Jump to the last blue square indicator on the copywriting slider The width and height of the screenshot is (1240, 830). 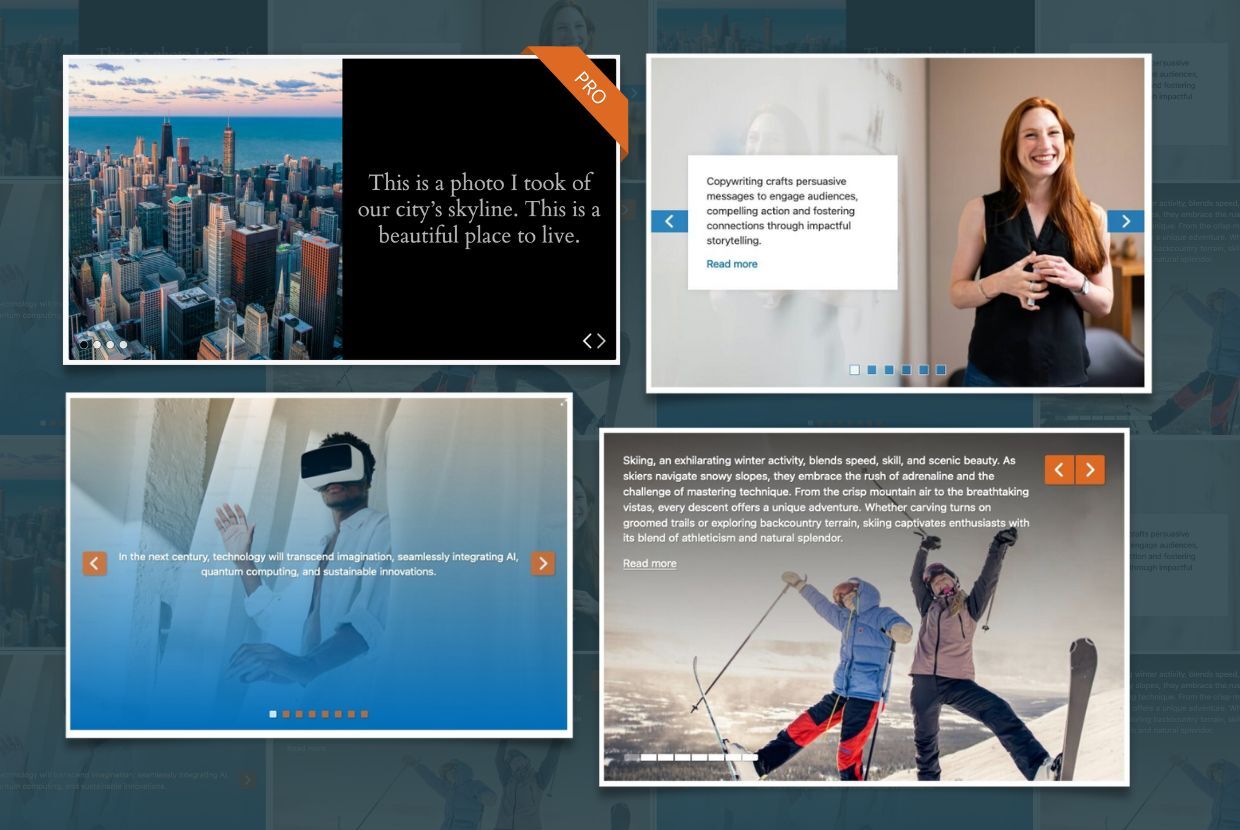(940, 370)
